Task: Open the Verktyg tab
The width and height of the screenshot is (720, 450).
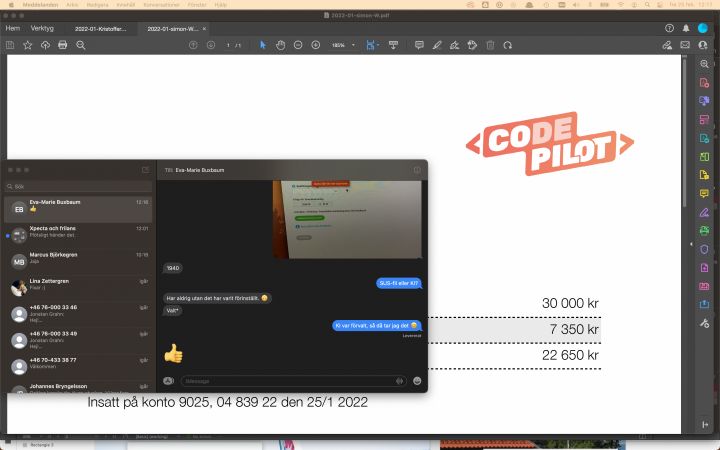Action: coord(42,28)
